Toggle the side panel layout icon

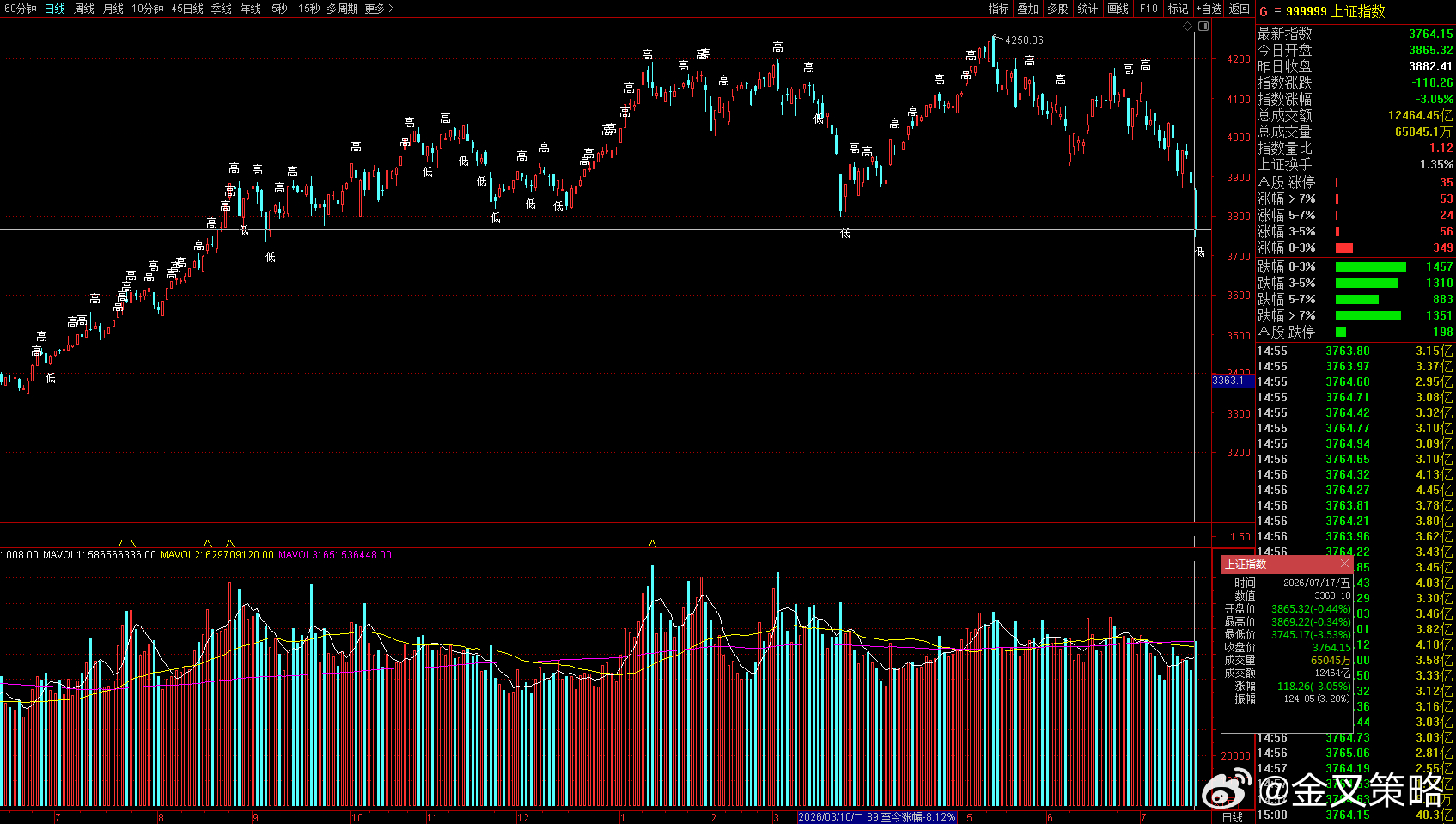click(1203, 27)
